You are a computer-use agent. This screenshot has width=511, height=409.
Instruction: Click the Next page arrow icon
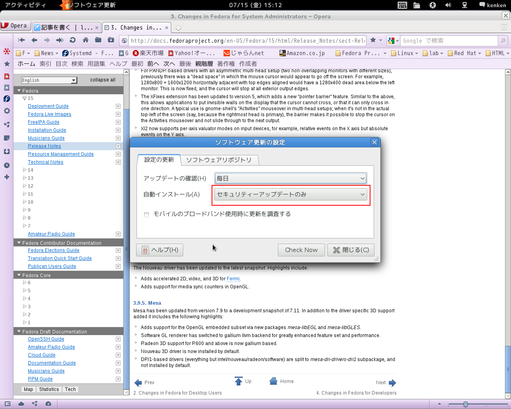coord(392,383)
